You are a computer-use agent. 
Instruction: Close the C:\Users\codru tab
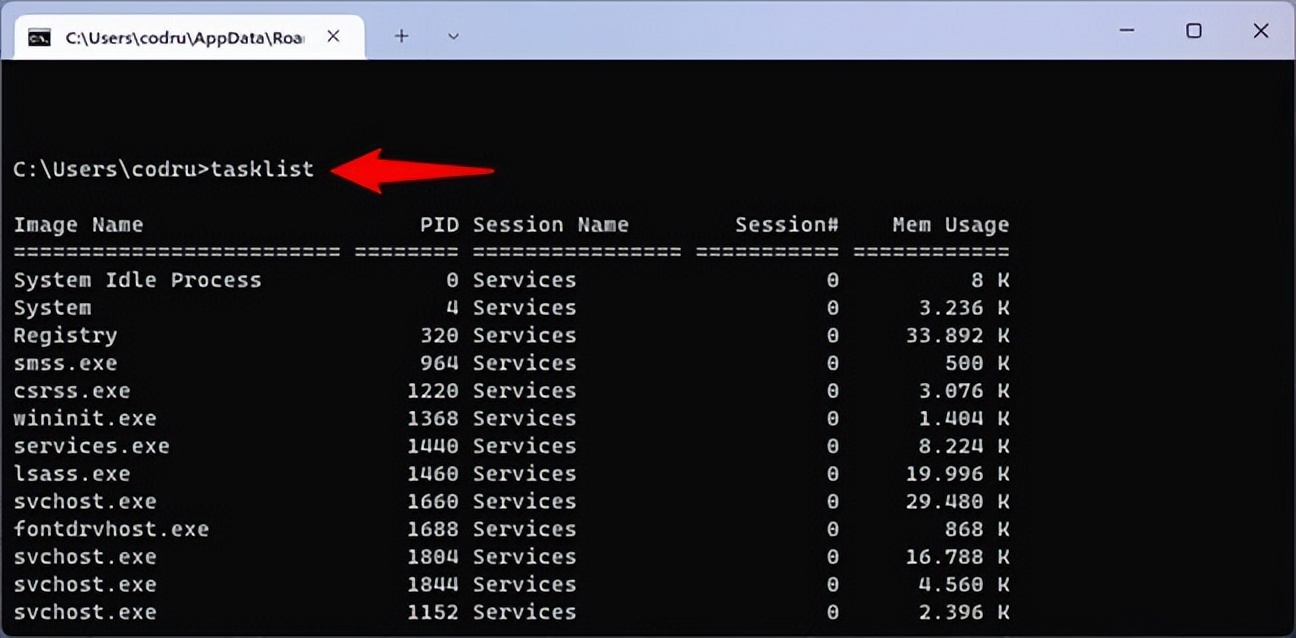point(333,36)
